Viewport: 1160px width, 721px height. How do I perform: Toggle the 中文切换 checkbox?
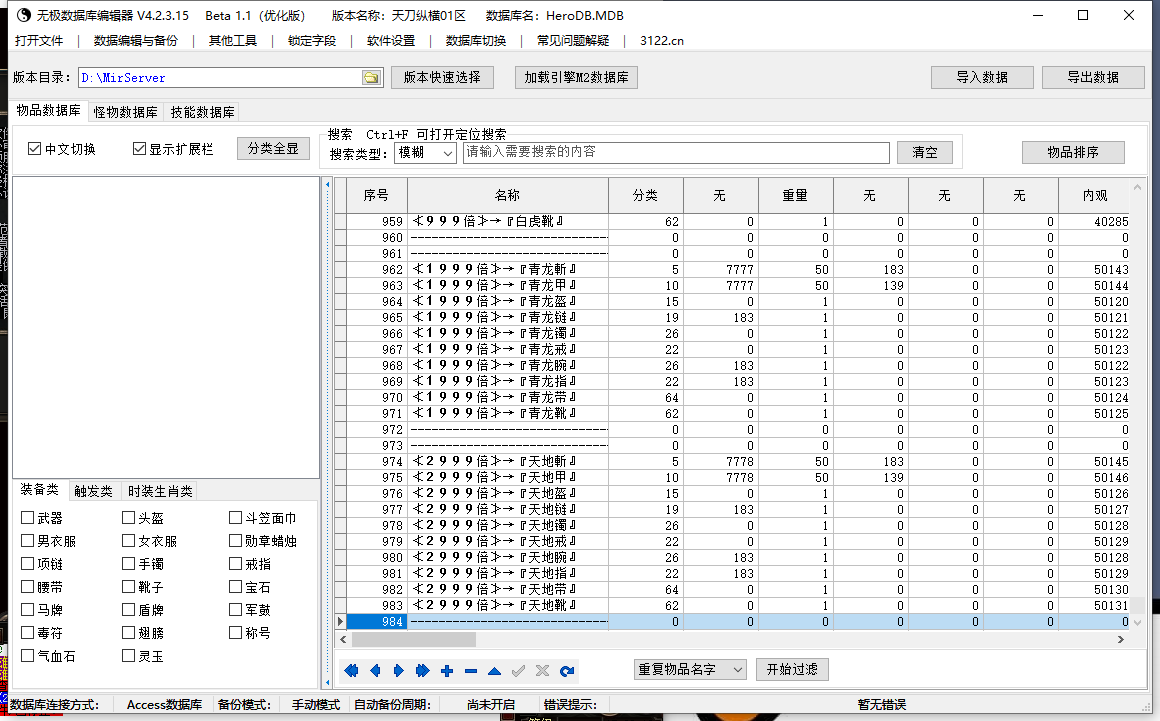point(34,149)
